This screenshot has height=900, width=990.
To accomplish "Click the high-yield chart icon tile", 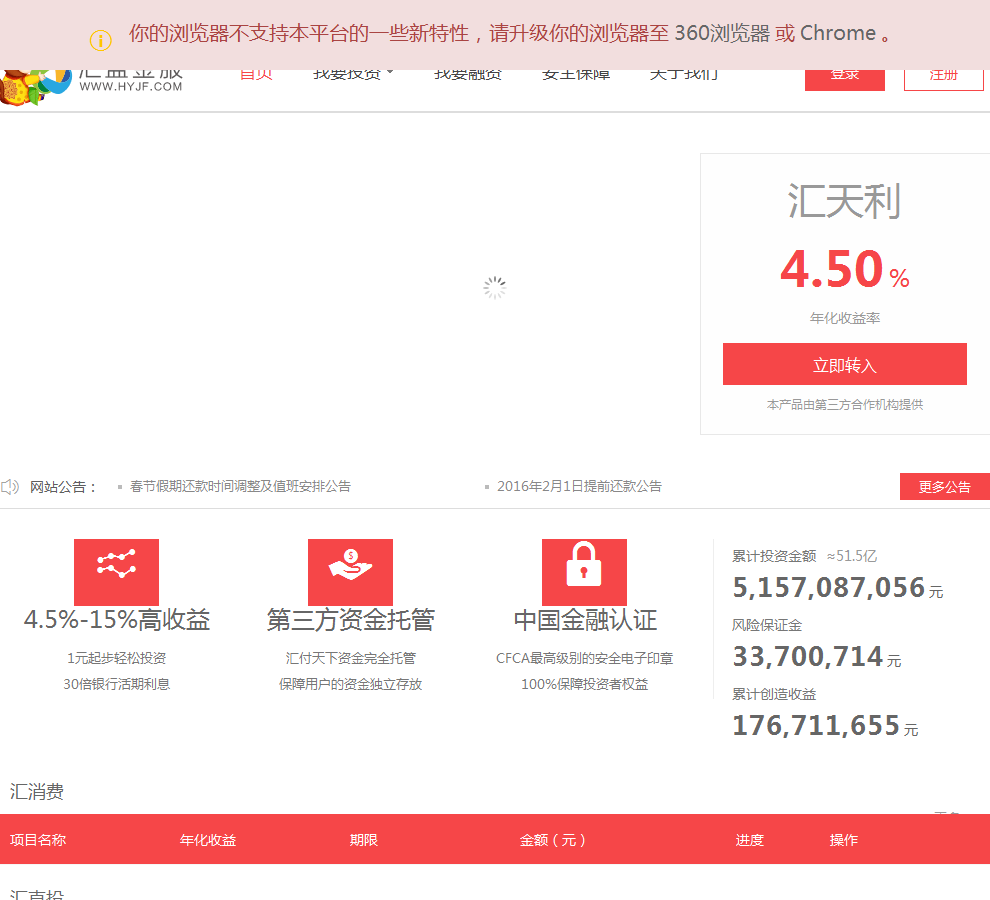I will click(x=116, y=572).
